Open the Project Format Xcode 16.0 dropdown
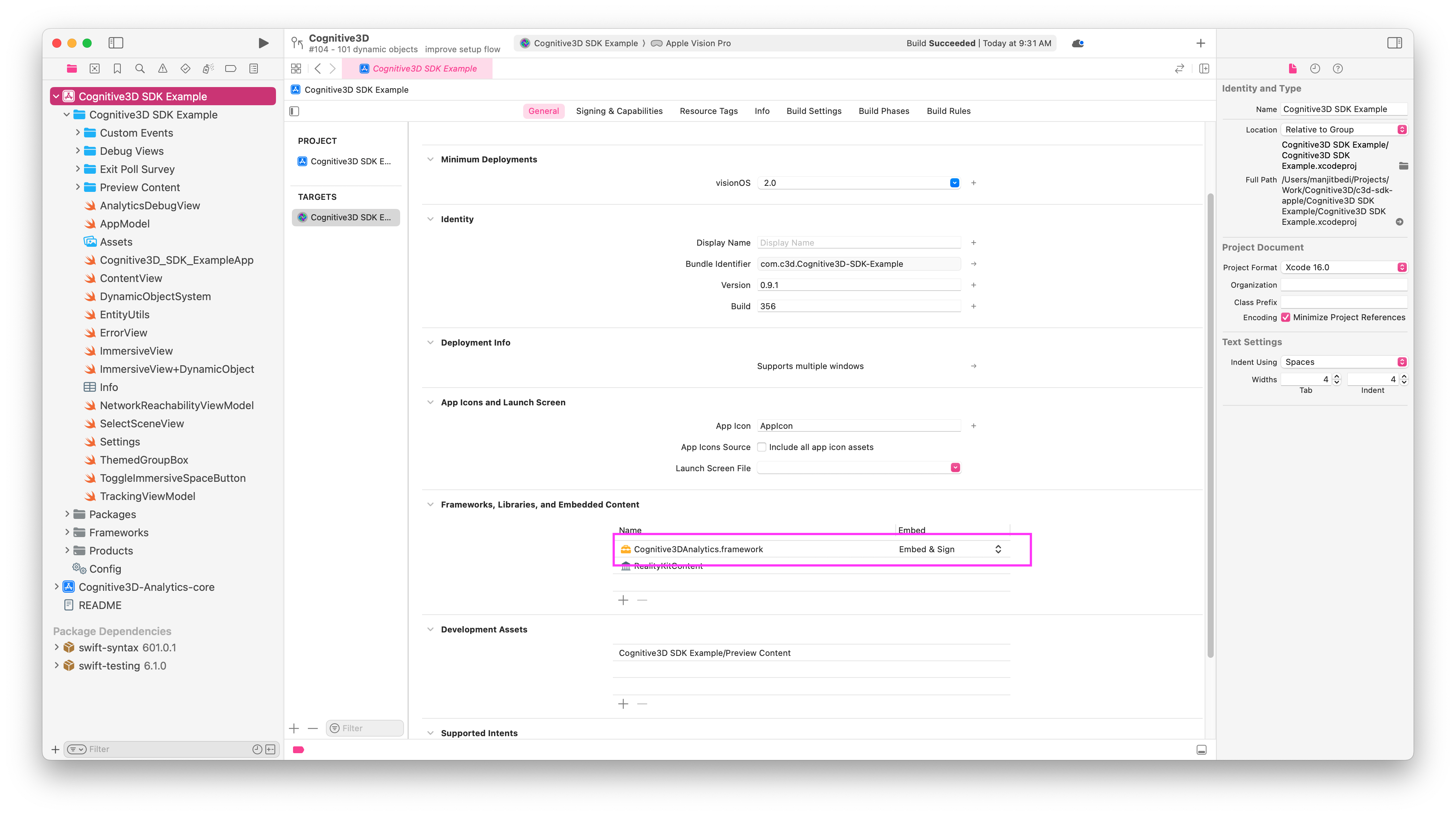This screenshot has height=816, width=1456. pyautogui.click(x=1344, y=267)
